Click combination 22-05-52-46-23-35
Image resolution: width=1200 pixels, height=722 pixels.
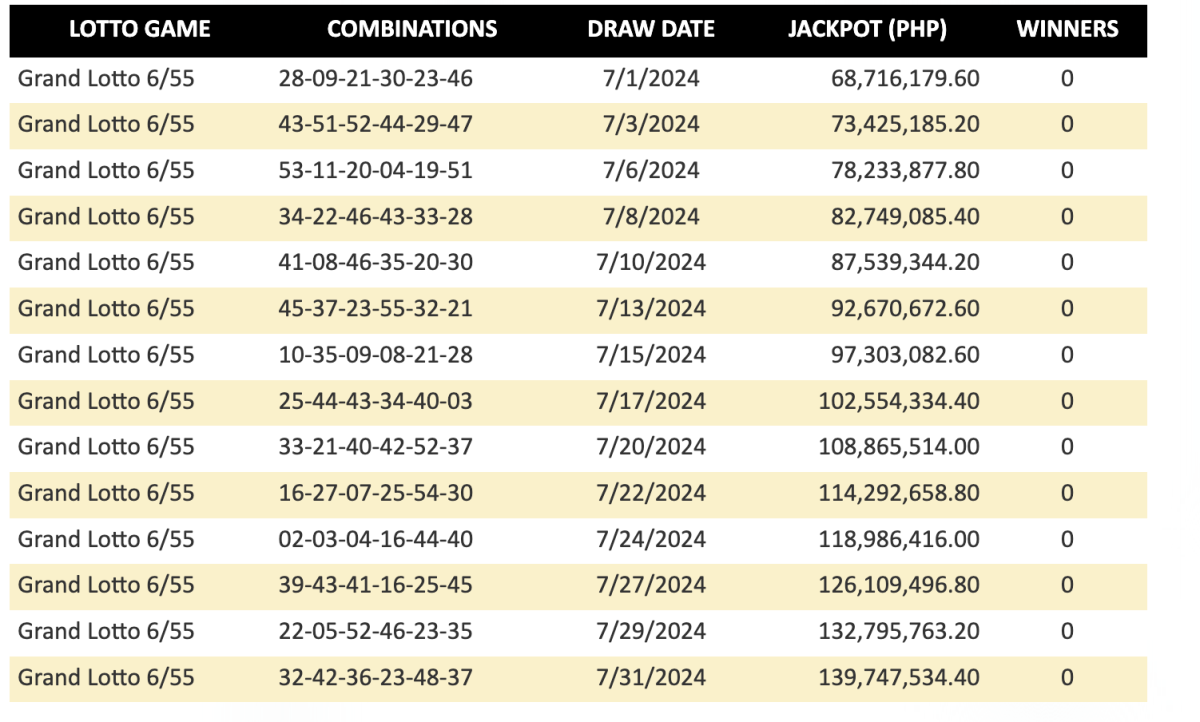376,631
